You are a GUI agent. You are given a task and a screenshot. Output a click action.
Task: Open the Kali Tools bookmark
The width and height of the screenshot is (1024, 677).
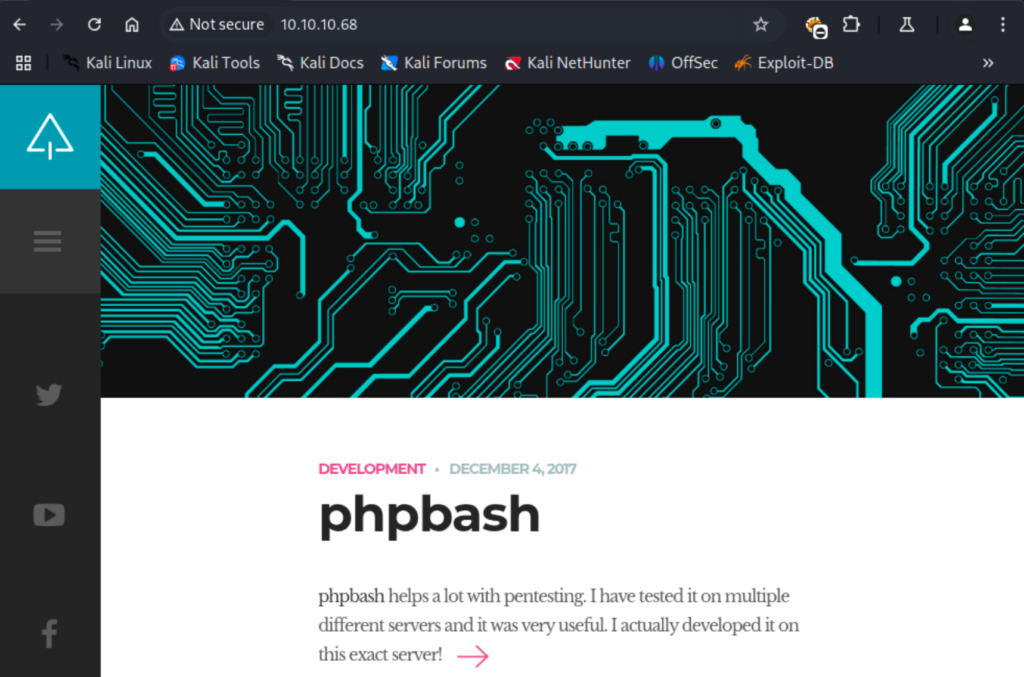click(x=214, y=62)
